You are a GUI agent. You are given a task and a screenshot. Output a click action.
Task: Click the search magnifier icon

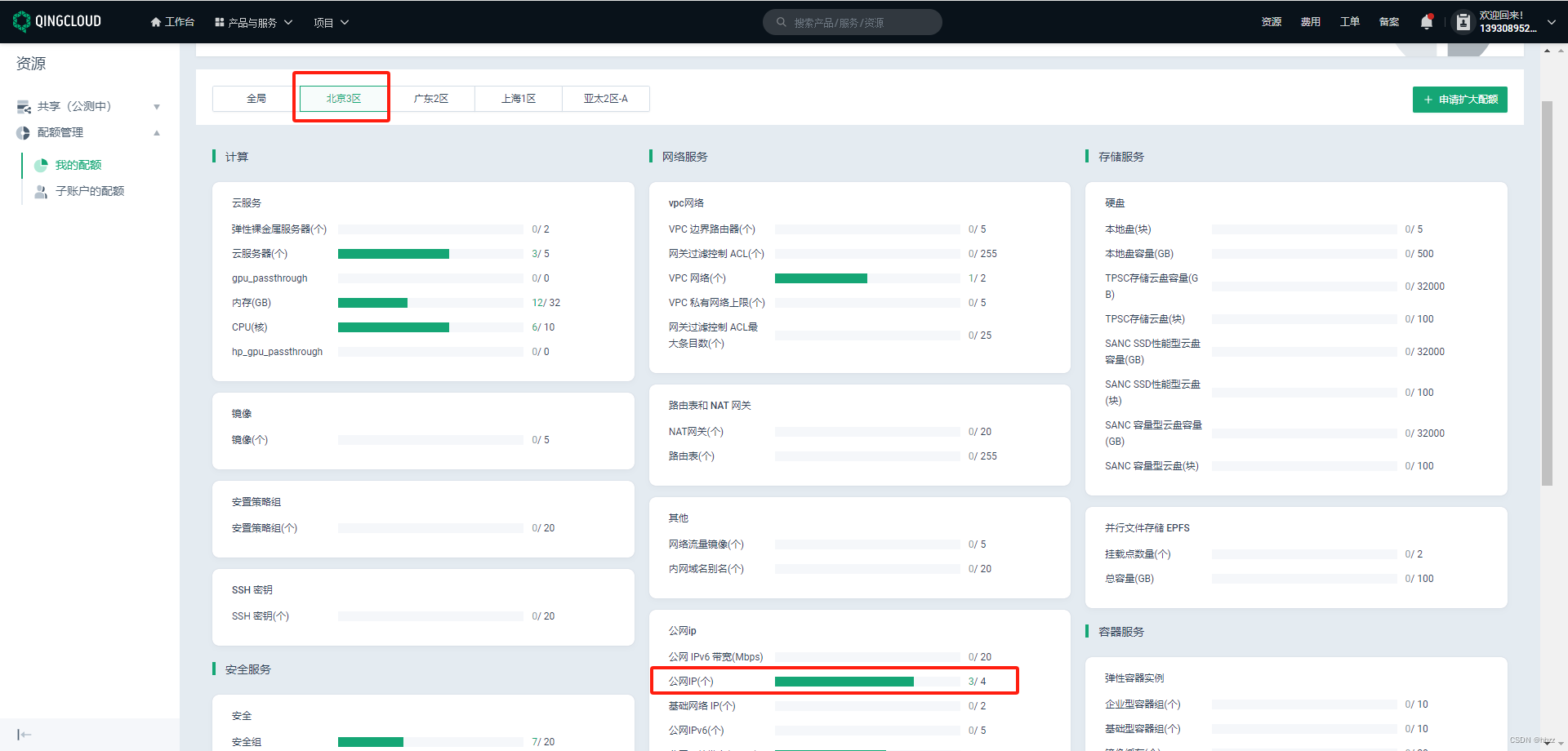[x=782, y=22]
